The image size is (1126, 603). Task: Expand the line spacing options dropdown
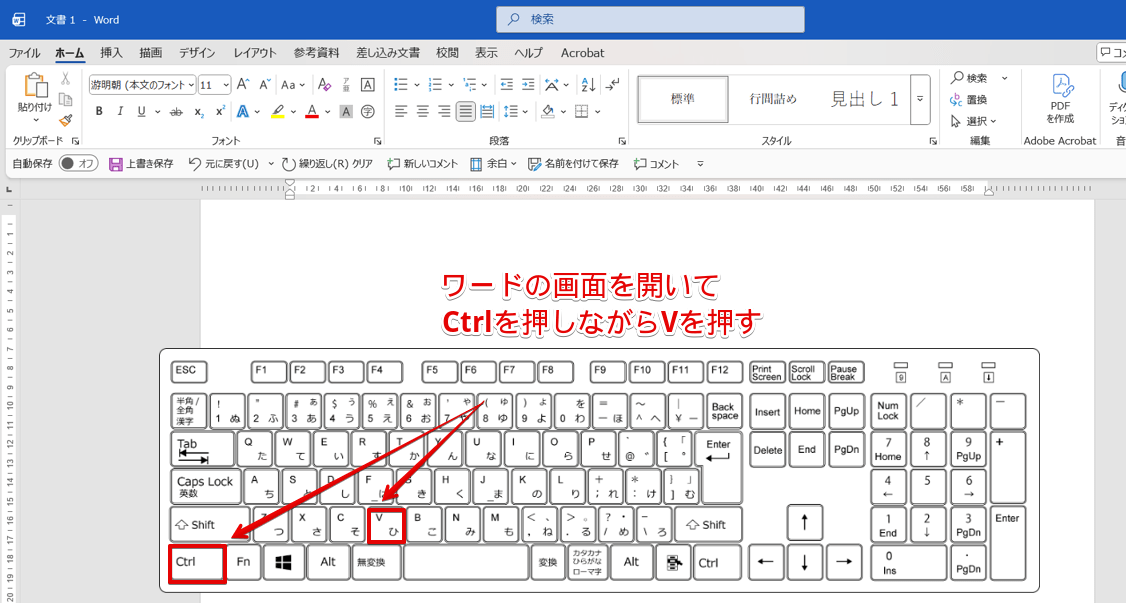pyautogui.click(x=525, y=112)
